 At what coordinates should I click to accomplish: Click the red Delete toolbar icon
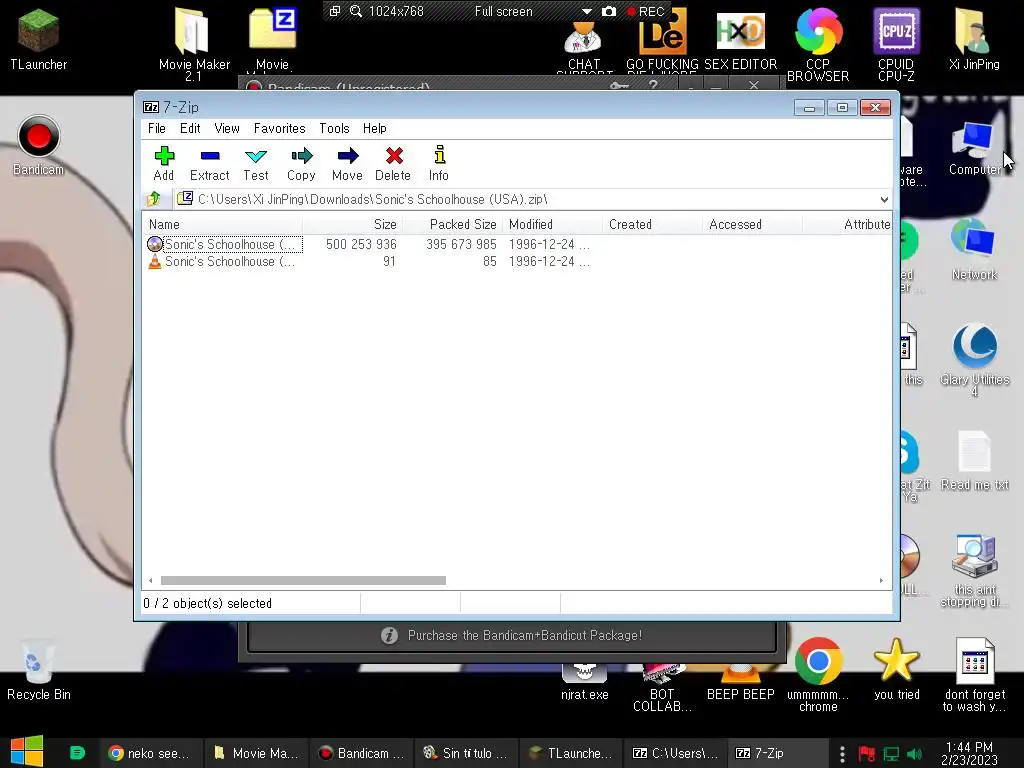pos(393,163)
